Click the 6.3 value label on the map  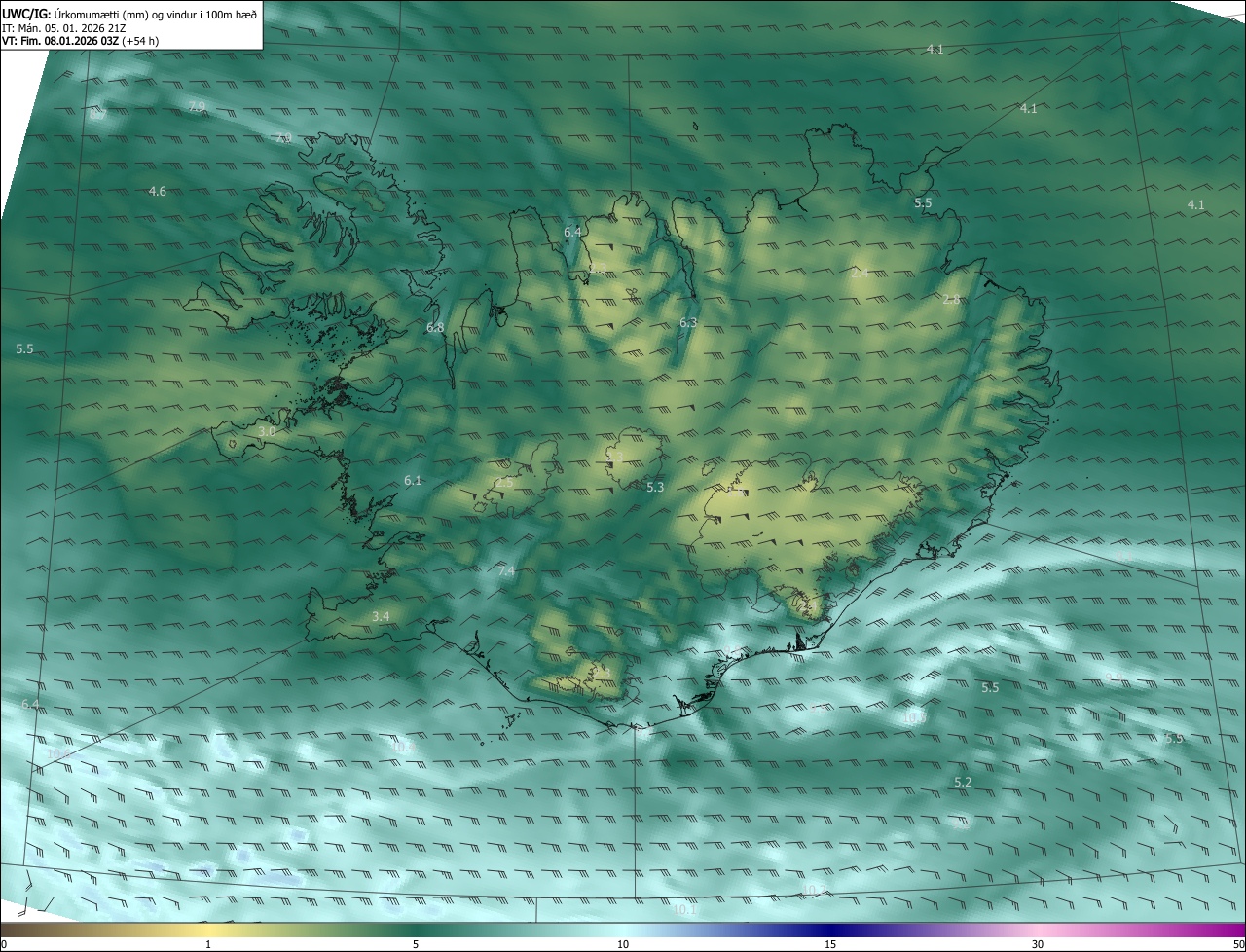tap(688, 322)
